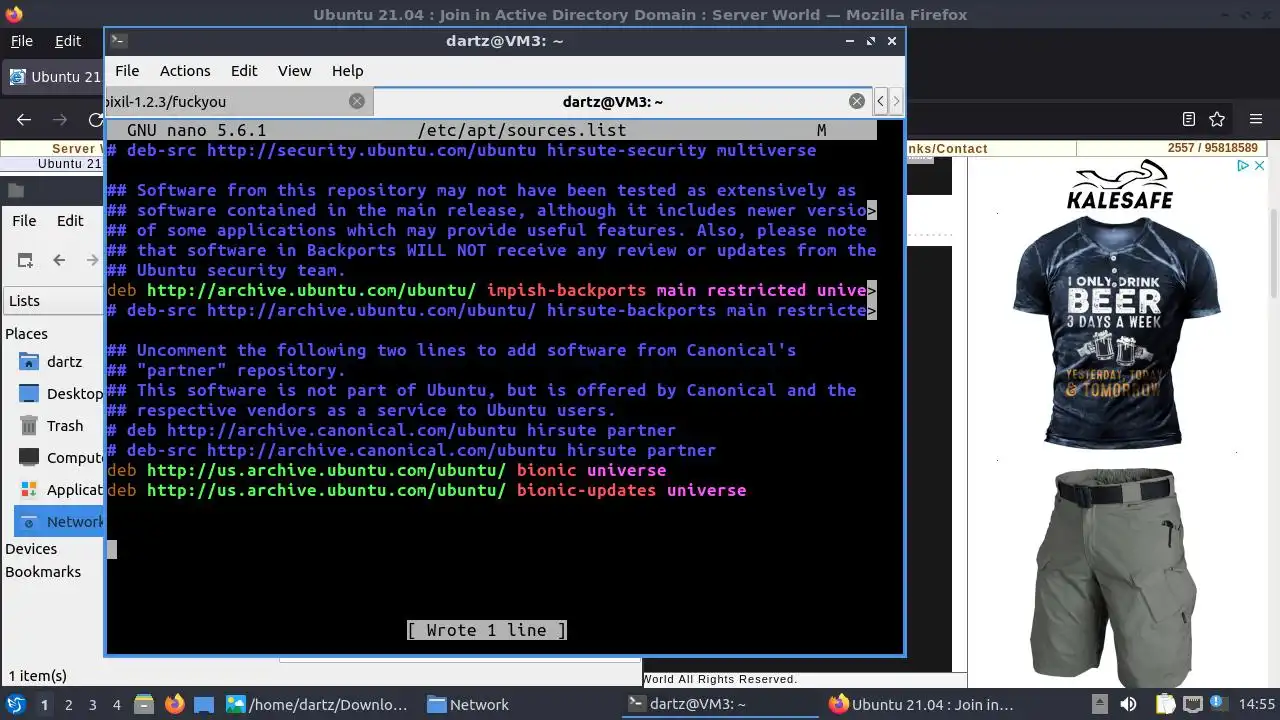Bookmark this page with the star

tap(1217, 119)
